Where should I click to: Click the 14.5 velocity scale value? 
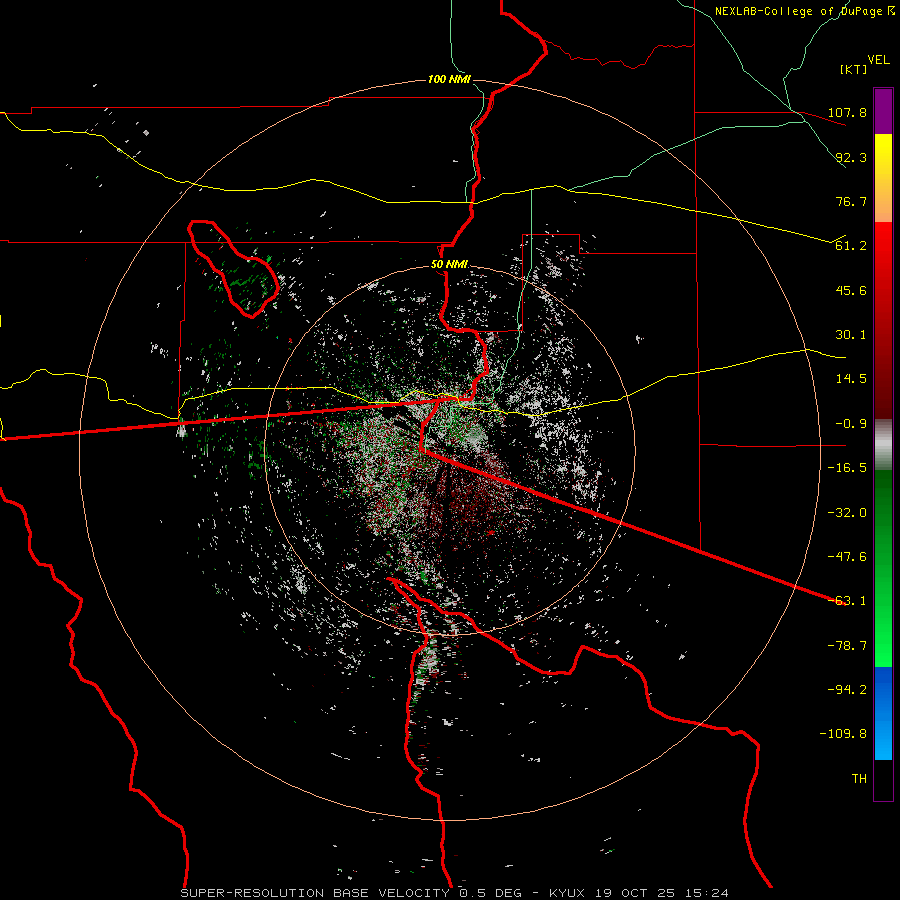[851, 379]
